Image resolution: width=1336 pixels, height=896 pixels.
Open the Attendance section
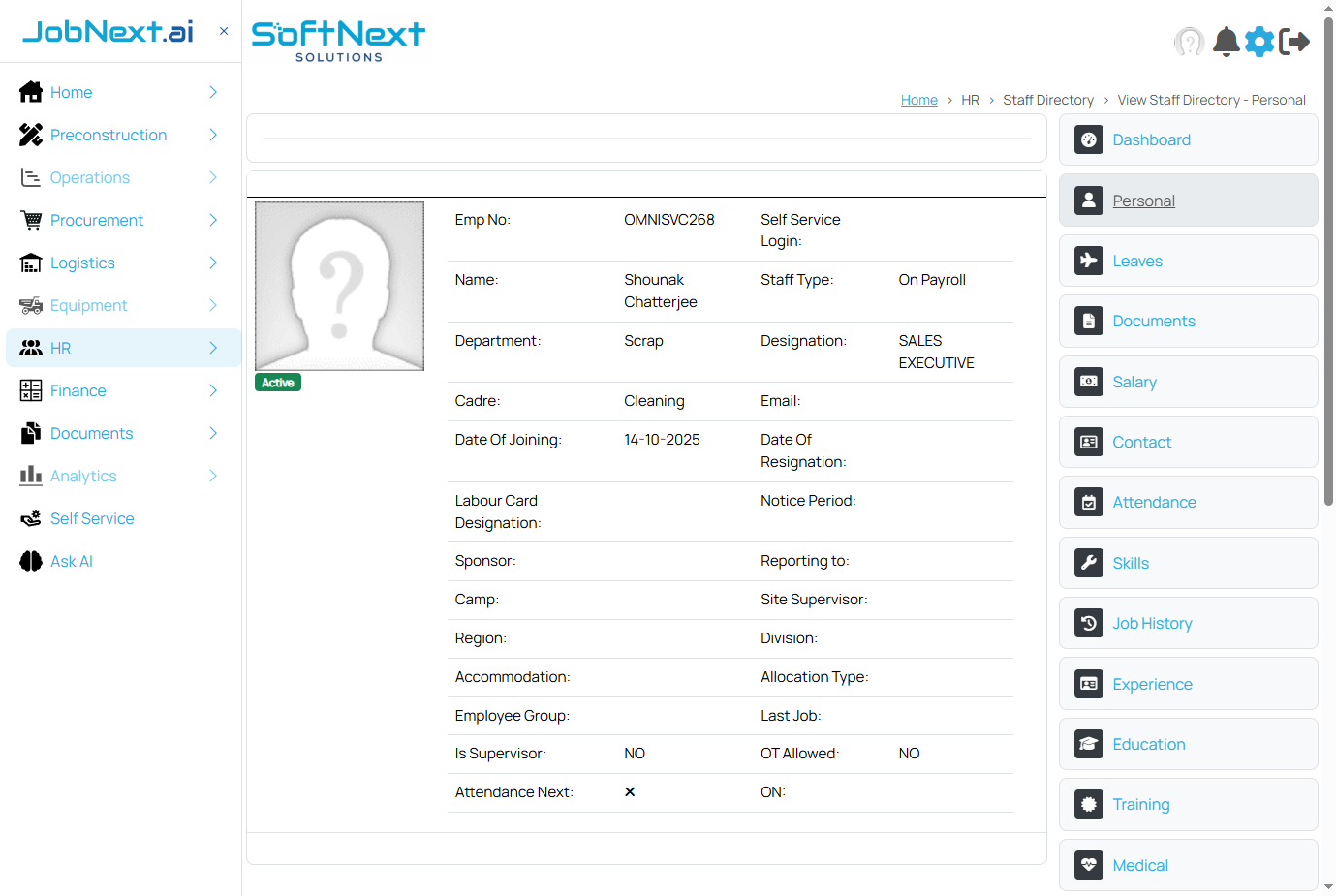tap(1154, 502)
